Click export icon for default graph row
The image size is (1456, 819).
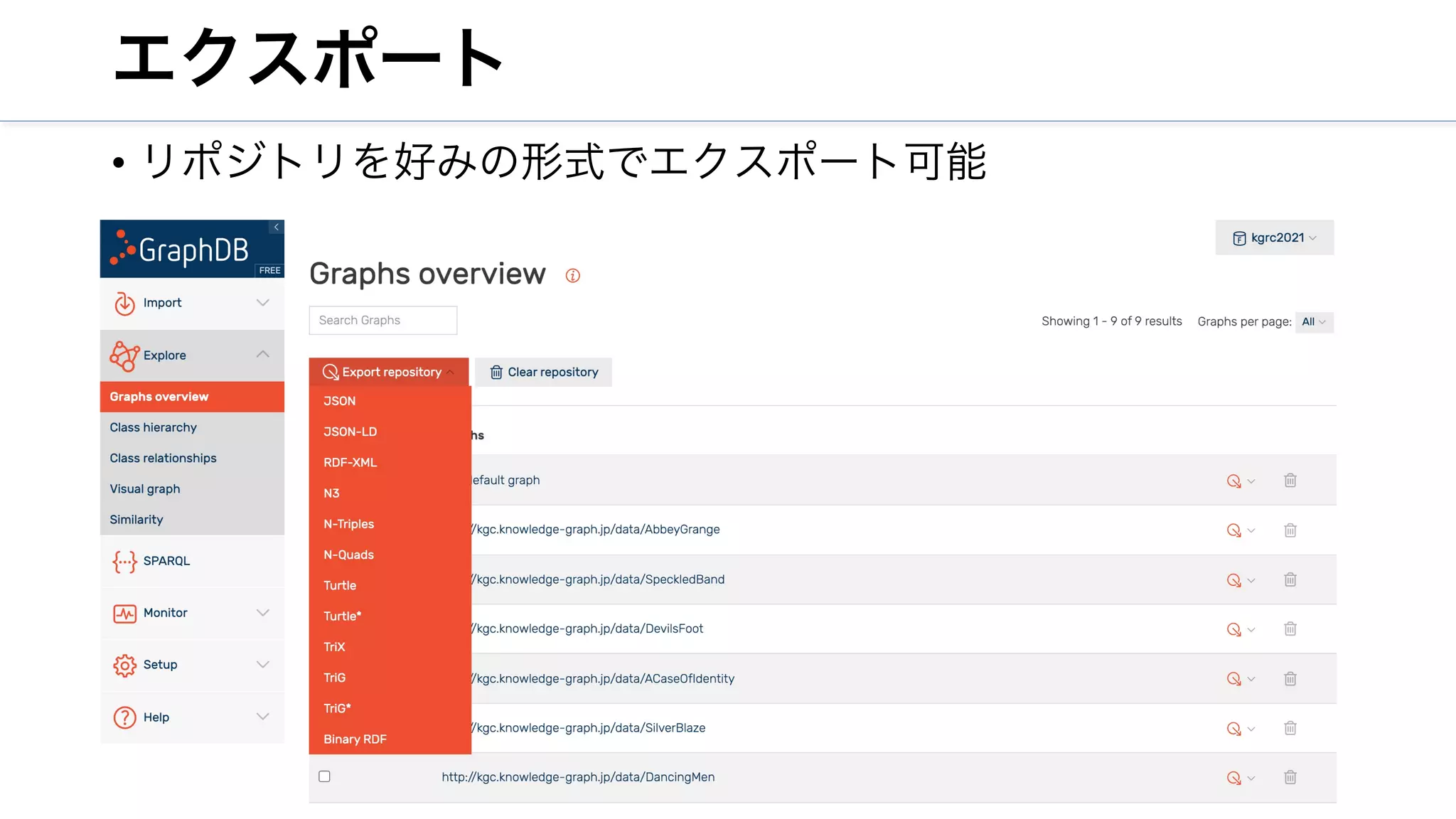[x=1233, y=481]
